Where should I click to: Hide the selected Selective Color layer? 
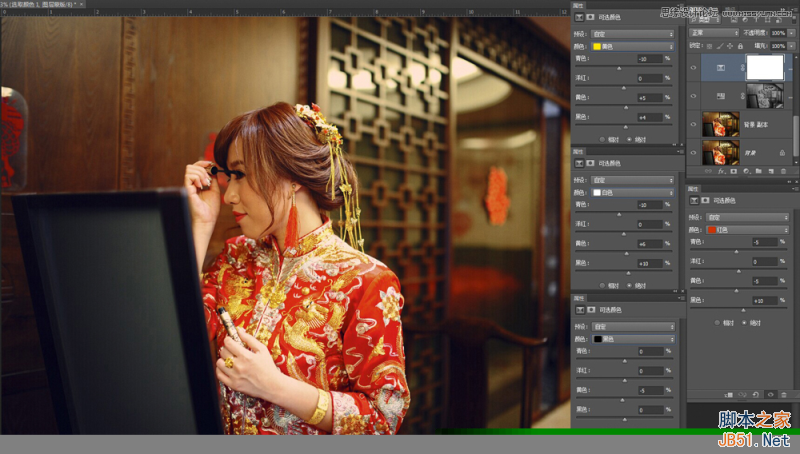(693, 68)
